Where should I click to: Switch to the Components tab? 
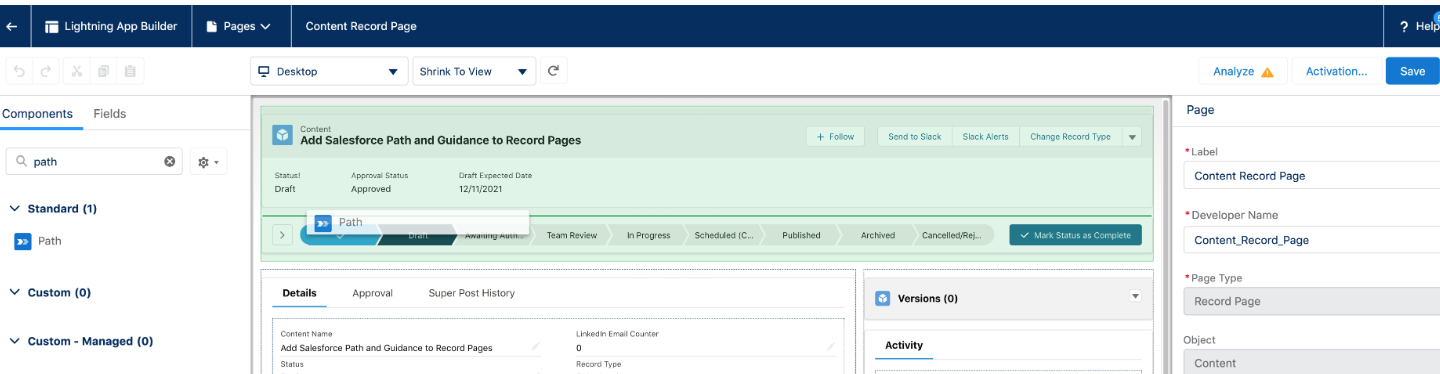pyautogui.click(x=37, y=114)
